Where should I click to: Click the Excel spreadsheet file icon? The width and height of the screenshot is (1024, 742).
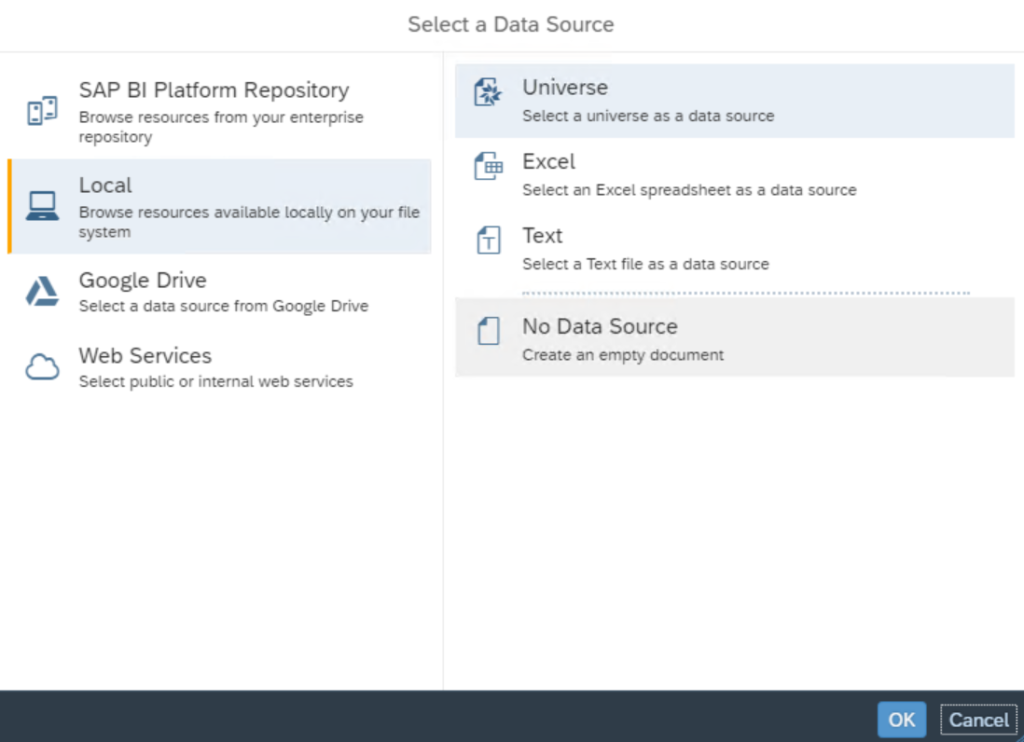[x=488, y=166]
